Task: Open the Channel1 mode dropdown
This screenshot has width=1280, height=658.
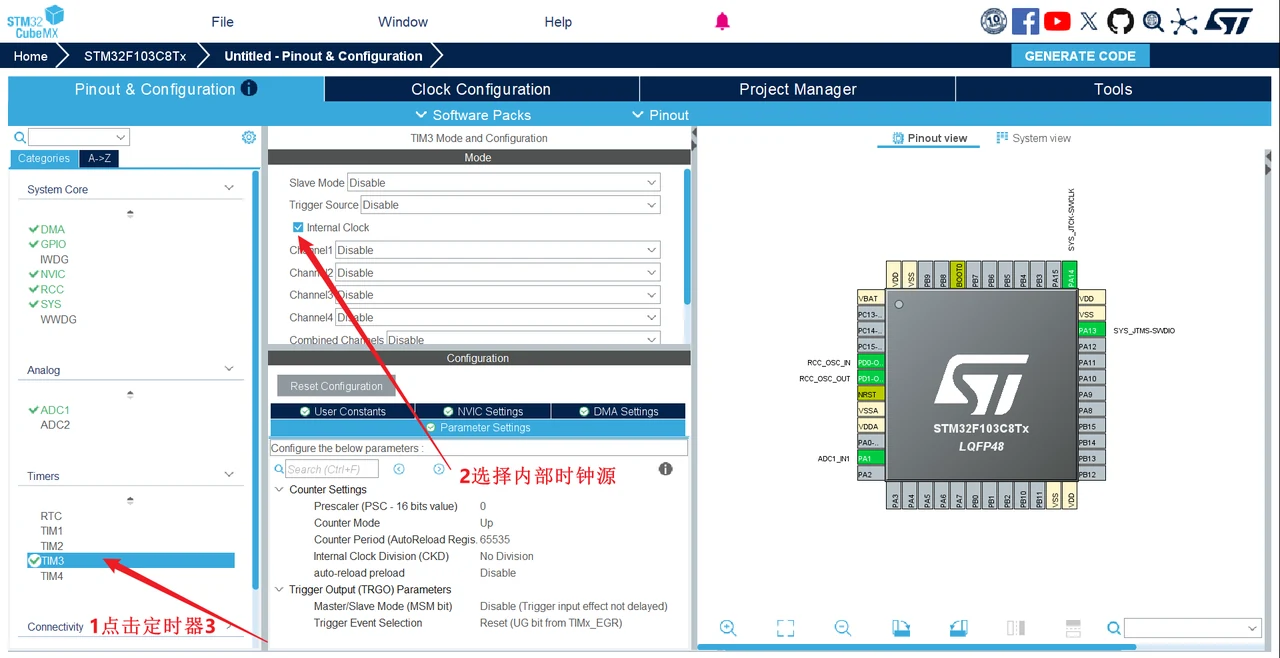Action: click(x=497, y=250)
